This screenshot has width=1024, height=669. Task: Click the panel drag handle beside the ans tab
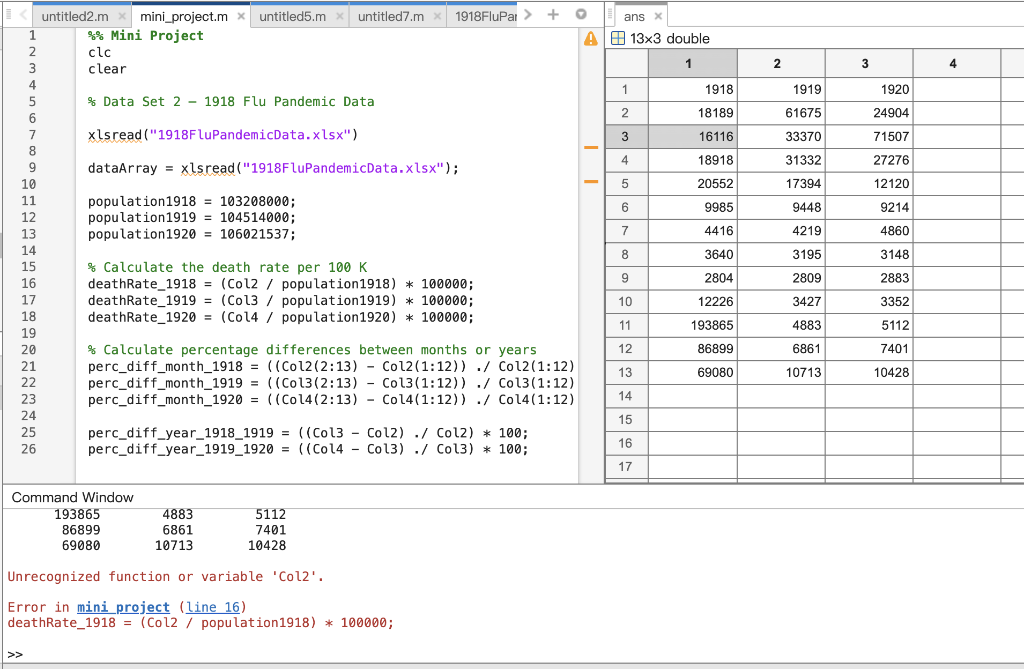(x=610, y=15)
